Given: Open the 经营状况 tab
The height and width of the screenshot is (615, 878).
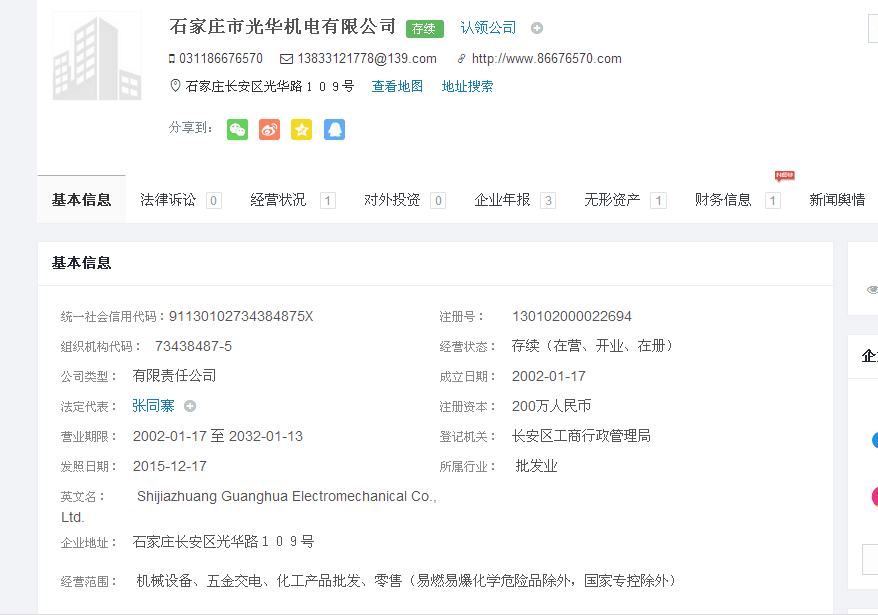Looking at the screenshot, I should click(x=278, y=200).
